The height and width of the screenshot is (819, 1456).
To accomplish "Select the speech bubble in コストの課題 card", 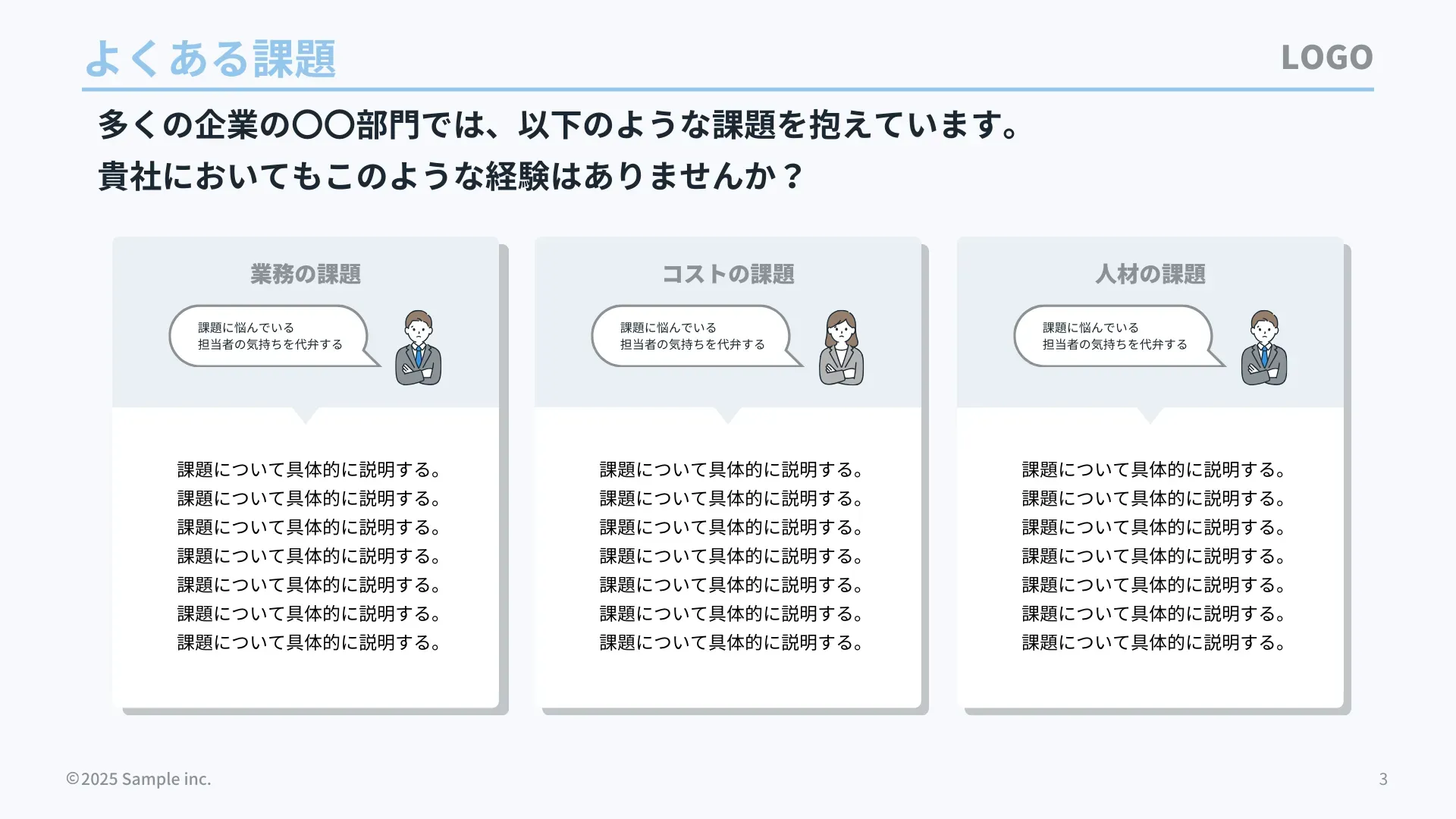I will (x=696, y=336).
